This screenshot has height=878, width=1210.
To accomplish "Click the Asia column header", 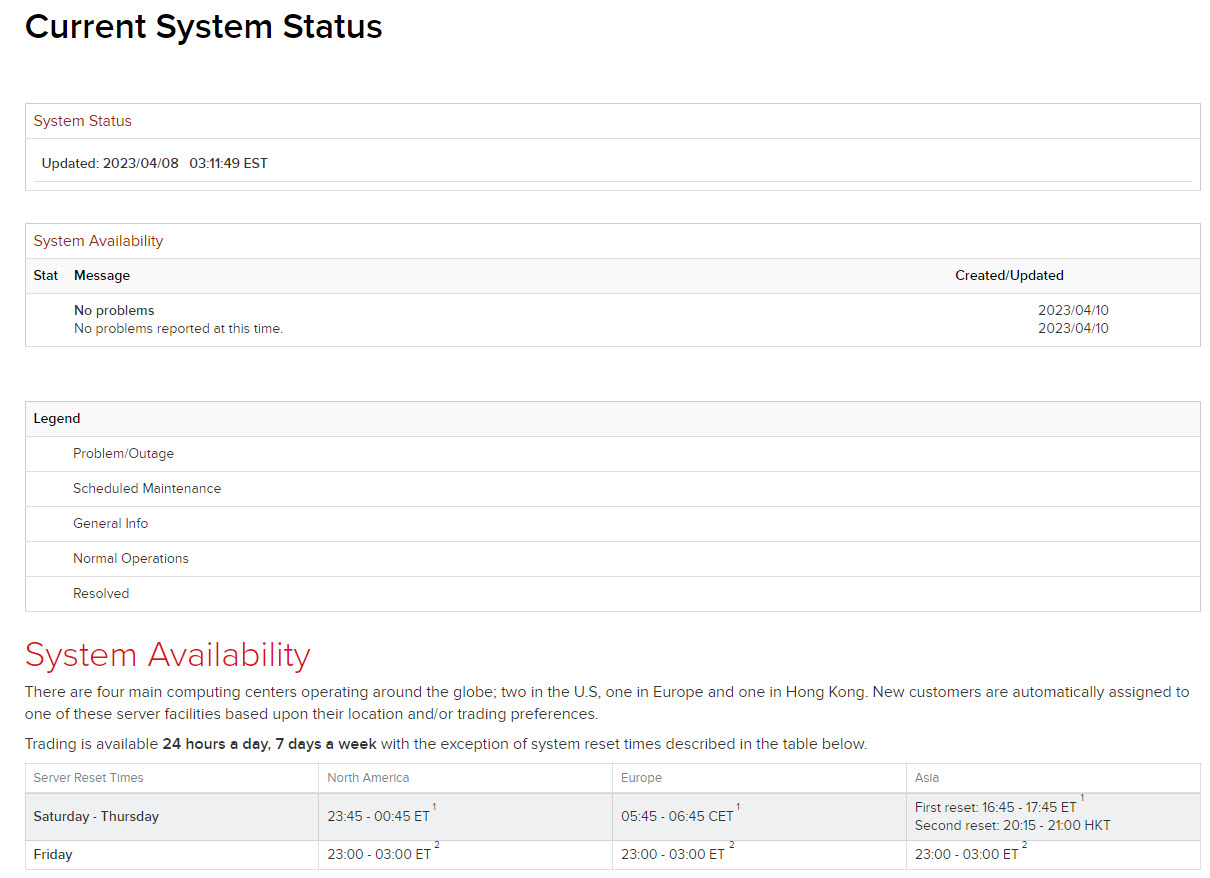I will click(x=925, y=778).
